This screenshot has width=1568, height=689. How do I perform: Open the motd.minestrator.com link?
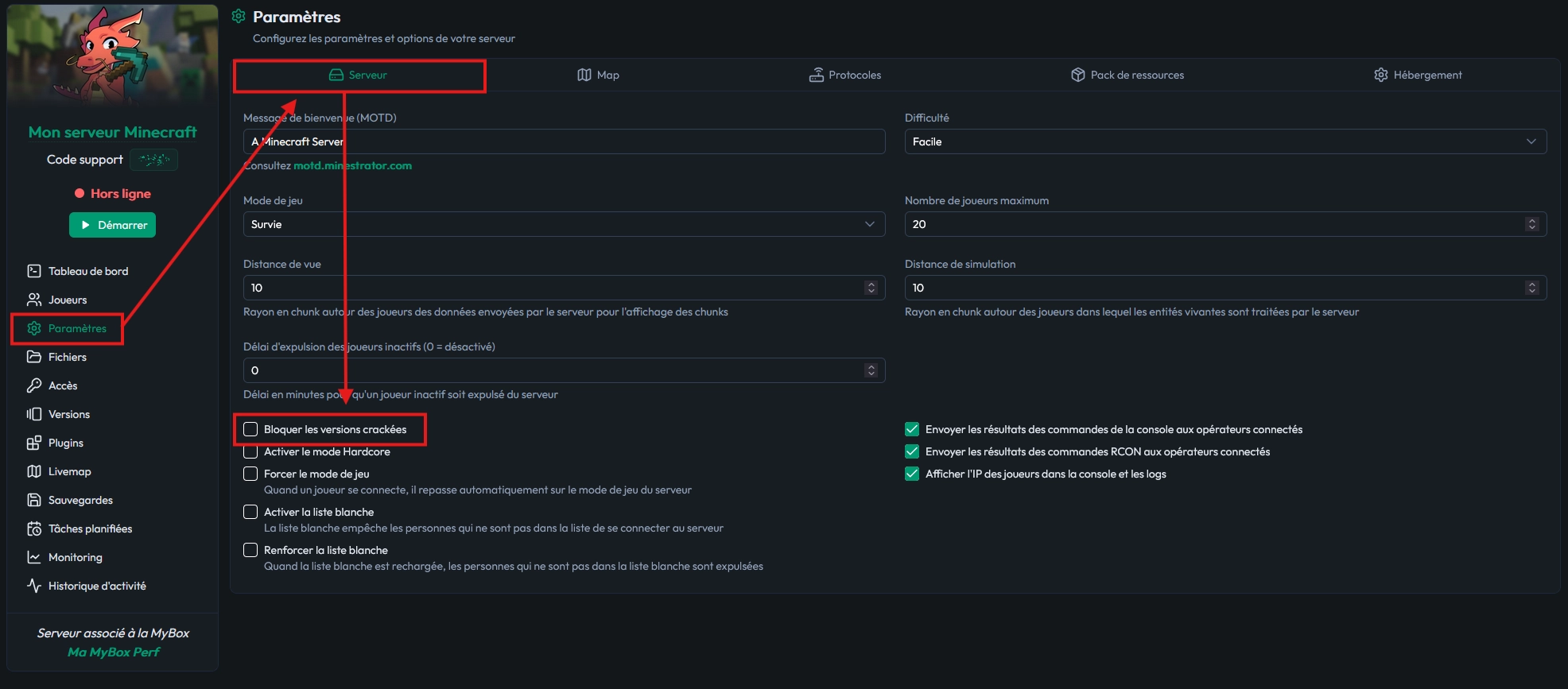coord(352,165)
